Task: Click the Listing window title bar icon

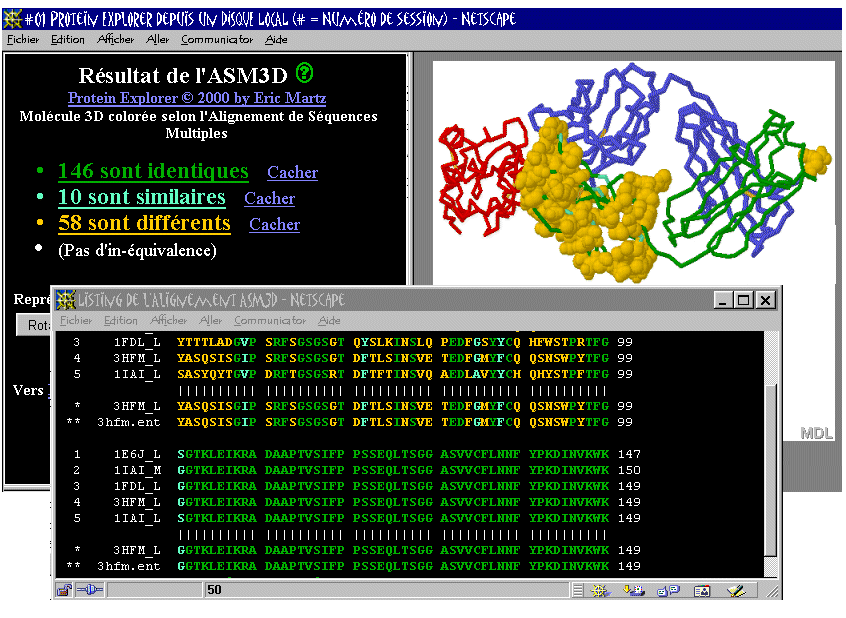Action: [x=65, y=300]
